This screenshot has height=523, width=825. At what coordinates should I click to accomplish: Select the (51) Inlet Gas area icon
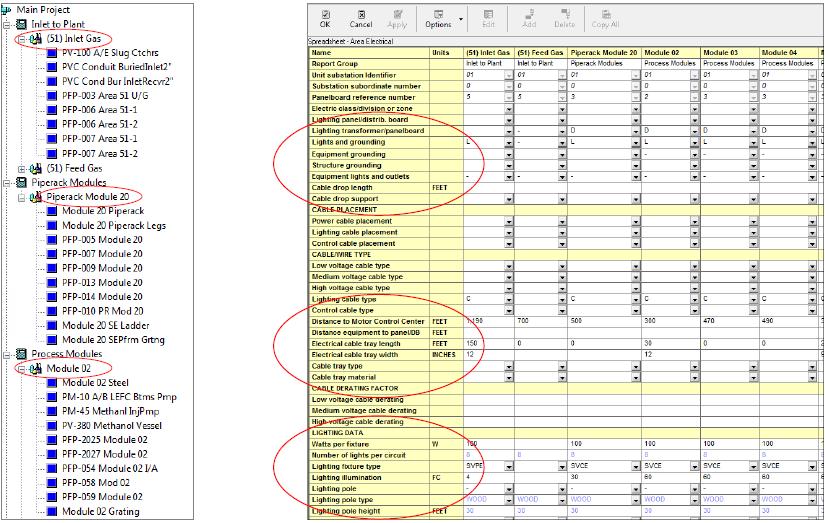tap(36, 39)
